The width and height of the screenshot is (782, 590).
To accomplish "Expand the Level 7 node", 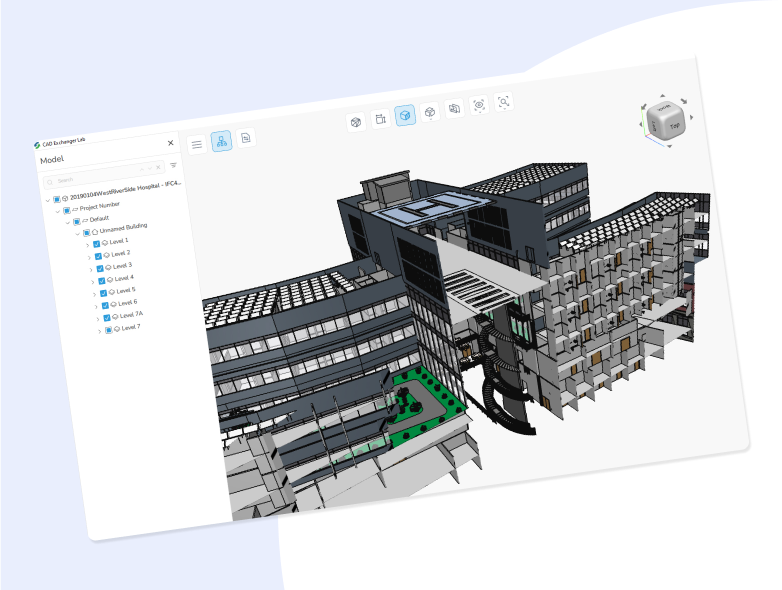I will click(100, 331).
